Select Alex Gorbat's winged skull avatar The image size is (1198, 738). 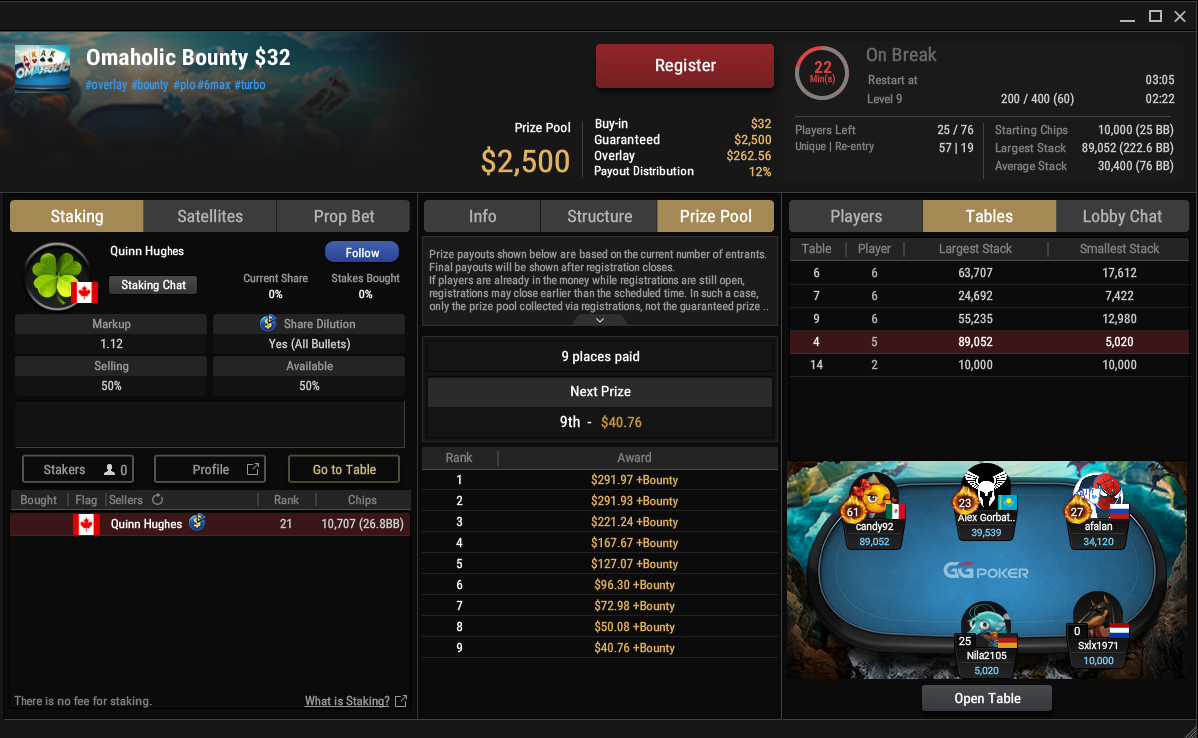(986, 486)
